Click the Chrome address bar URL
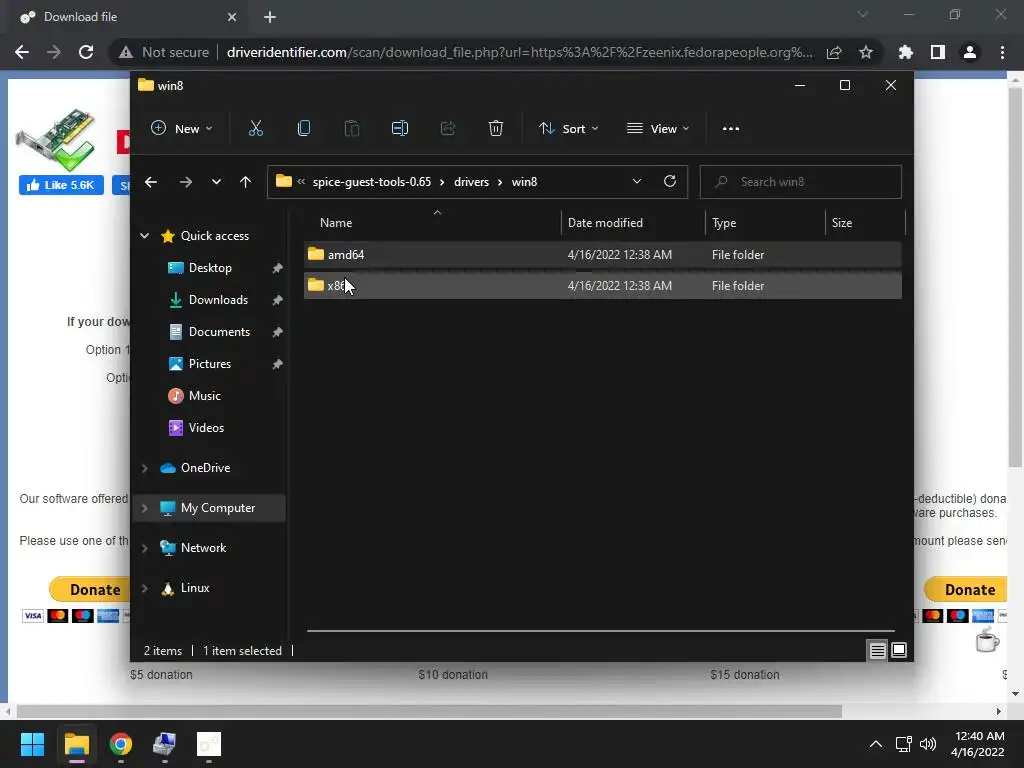The height and width of the screenshot is (768, 1024). [x=520, y=52]
